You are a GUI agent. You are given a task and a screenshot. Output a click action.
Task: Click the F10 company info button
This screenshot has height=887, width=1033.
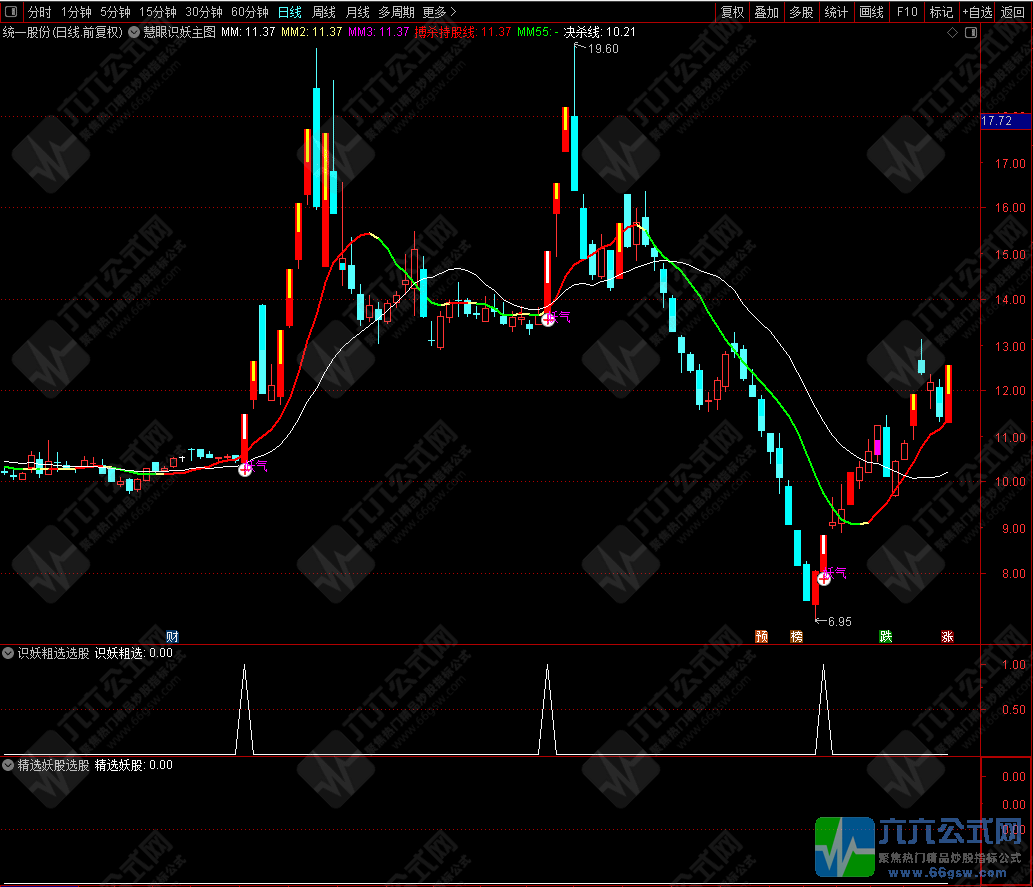click(x=907, y=12)
